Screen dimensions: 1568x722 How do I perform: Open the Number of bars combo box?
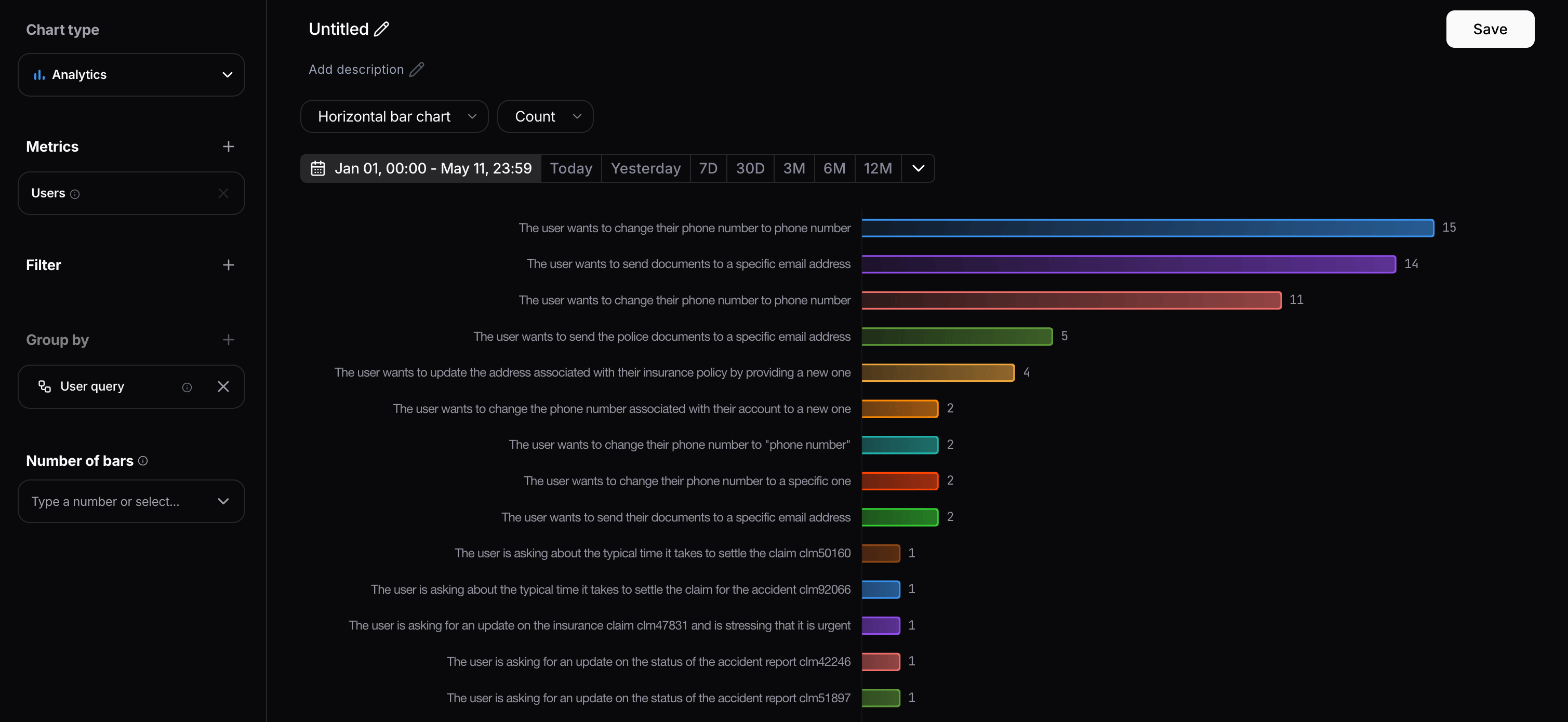click(131, 501)
